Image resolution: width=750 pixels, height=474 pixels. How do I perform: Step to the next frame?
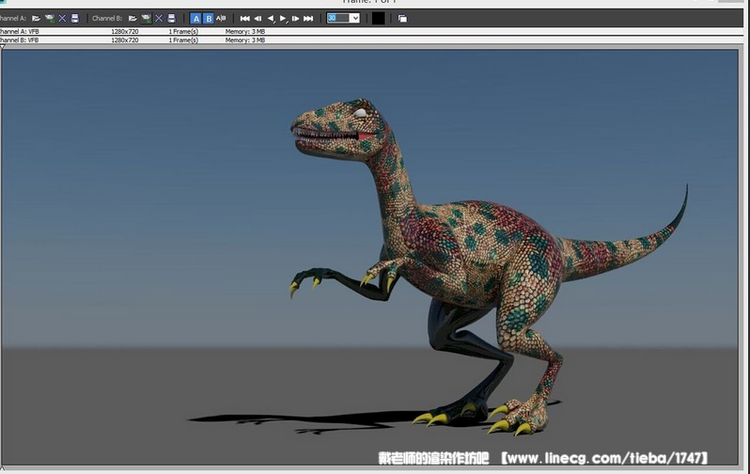[x=296, y=19]
